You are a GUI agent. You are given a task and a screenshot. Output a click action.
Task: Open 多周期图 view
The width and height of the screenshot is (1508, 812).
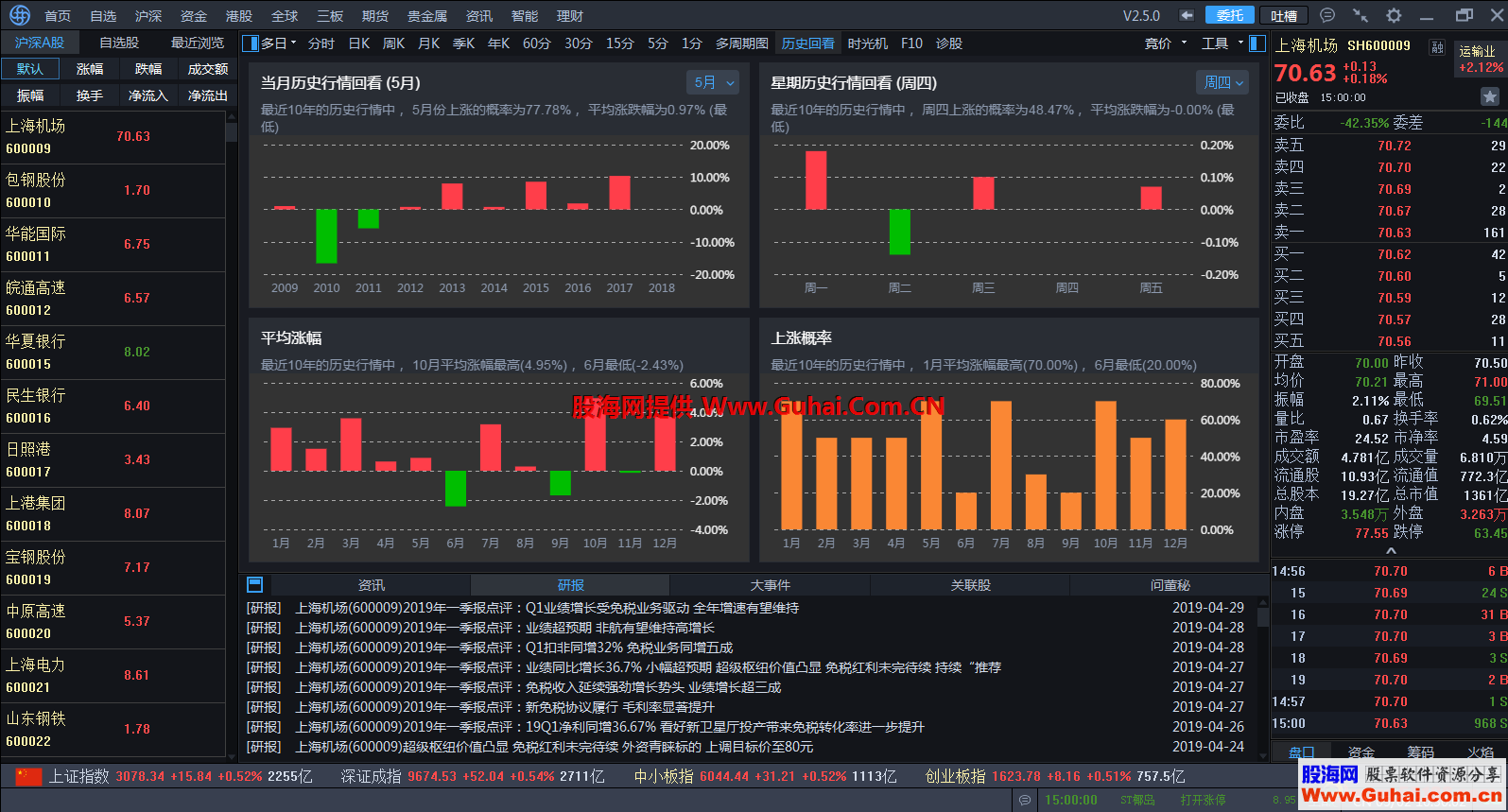[x=742, y=43]
